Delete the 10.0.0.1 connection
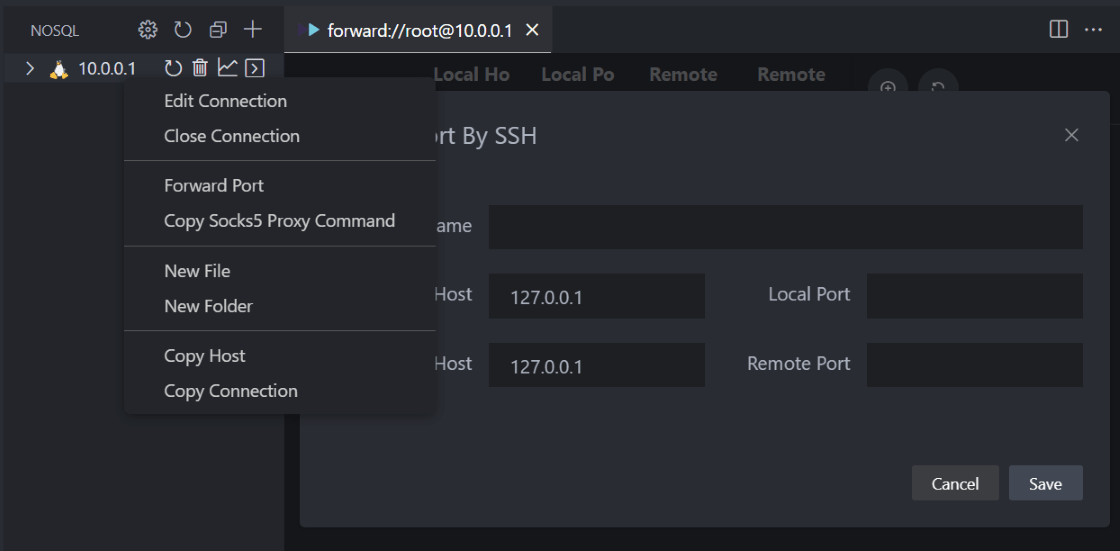 pos(200,68)
